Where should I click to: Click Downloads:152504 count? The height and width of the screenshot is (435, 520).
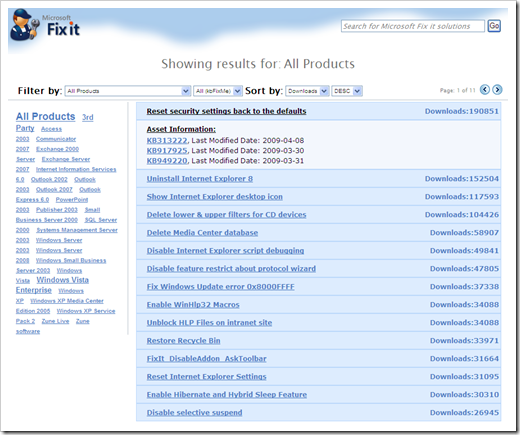[462, 179]
